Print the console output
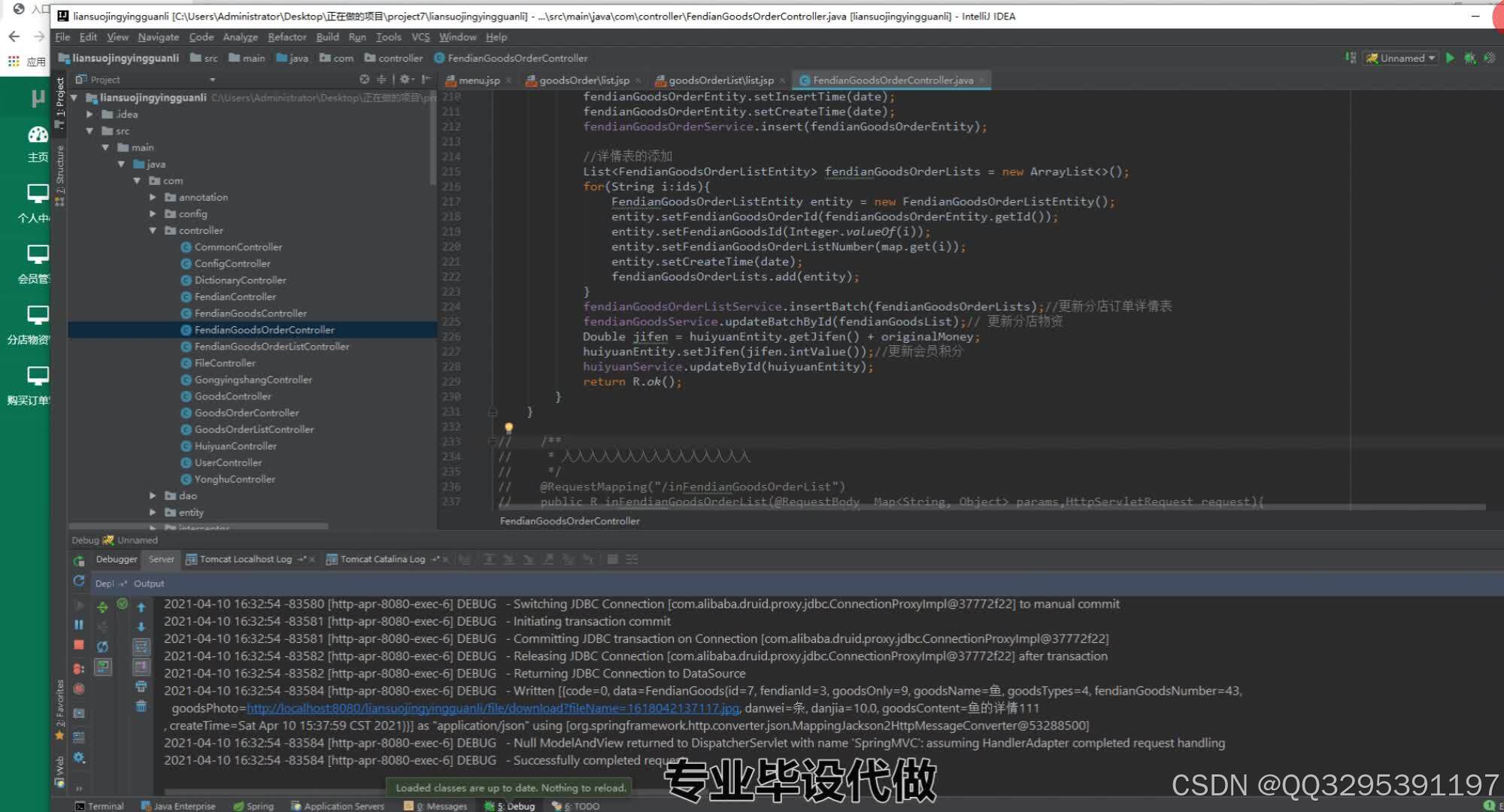This screenshot has height=812, width=1504. (141, 686)
